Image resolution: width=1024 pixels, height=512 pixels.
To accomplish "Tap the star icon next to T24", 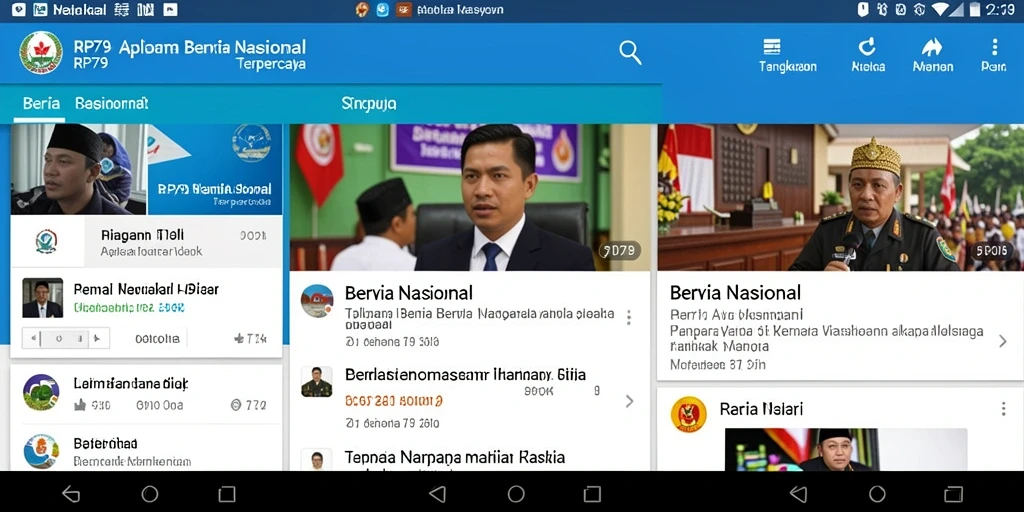I will [x=238, y=338].
